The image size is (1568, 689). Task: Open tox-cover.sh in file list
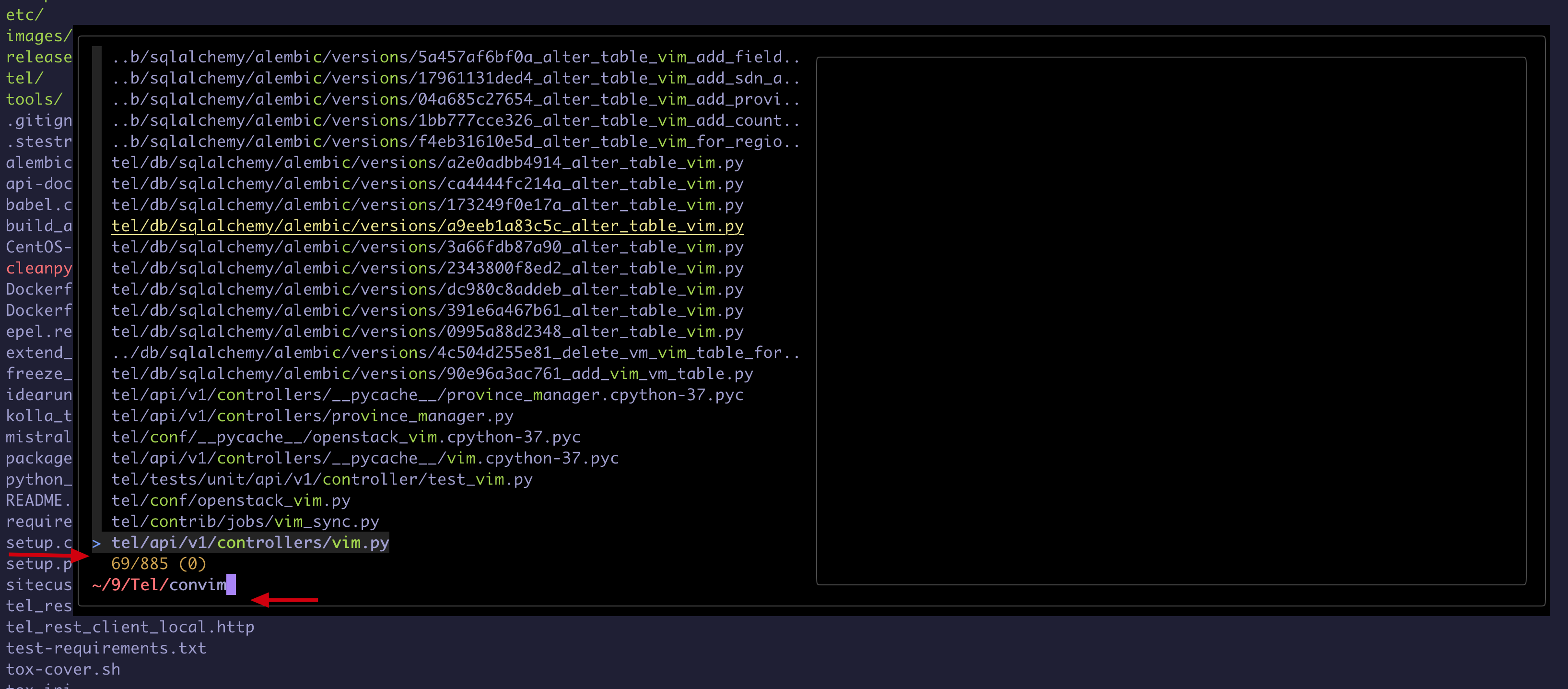click(63, 669)
